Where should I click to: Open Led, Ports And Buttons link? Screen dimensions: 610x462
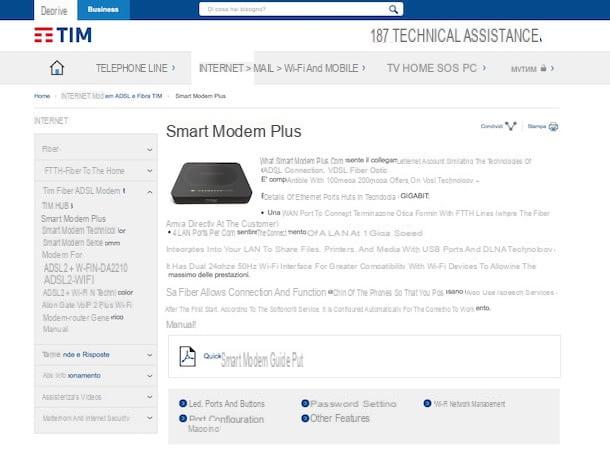226,404
